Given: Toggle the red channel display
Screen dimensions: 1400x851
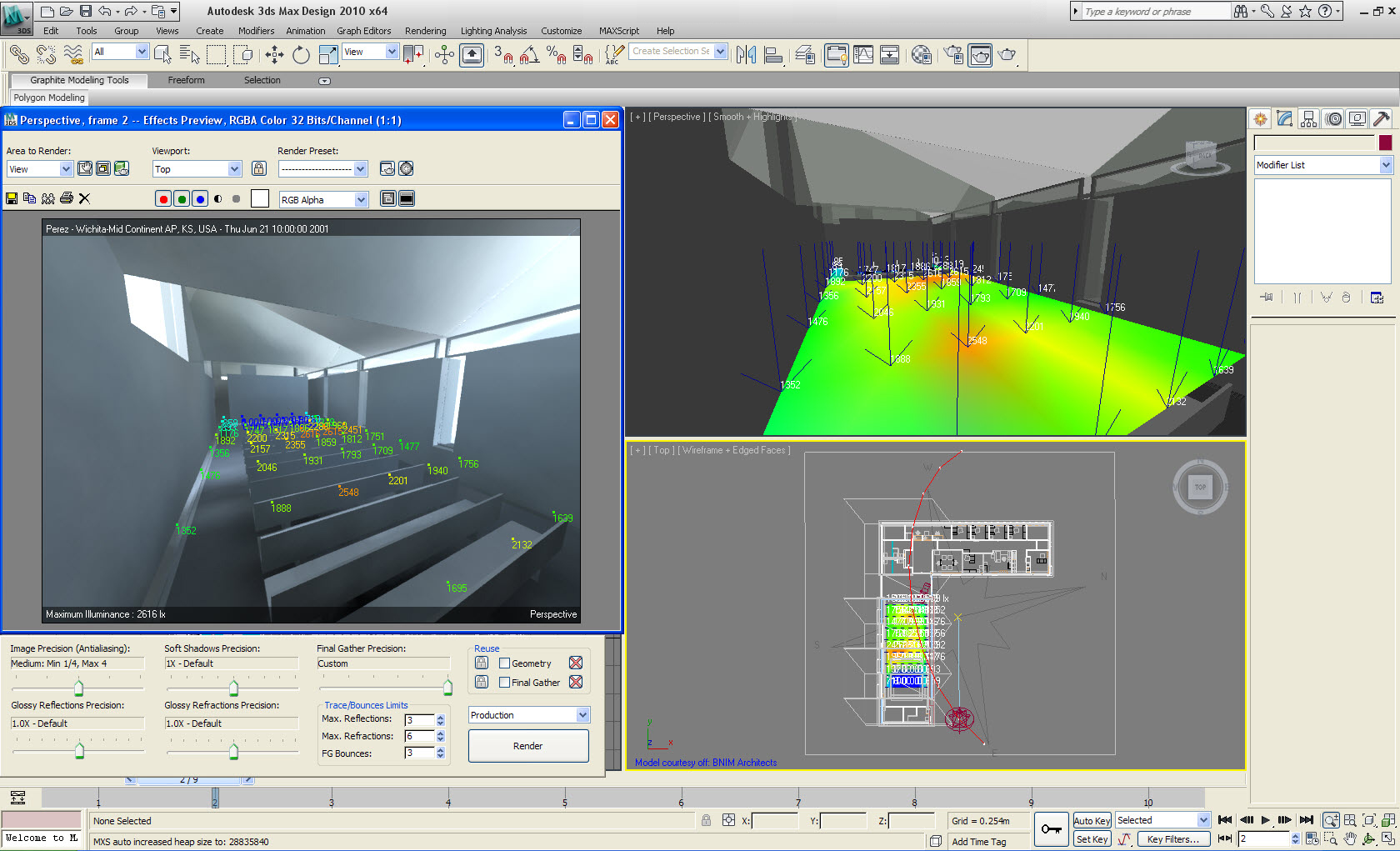Looking at the screenshot, I should 163,198.
